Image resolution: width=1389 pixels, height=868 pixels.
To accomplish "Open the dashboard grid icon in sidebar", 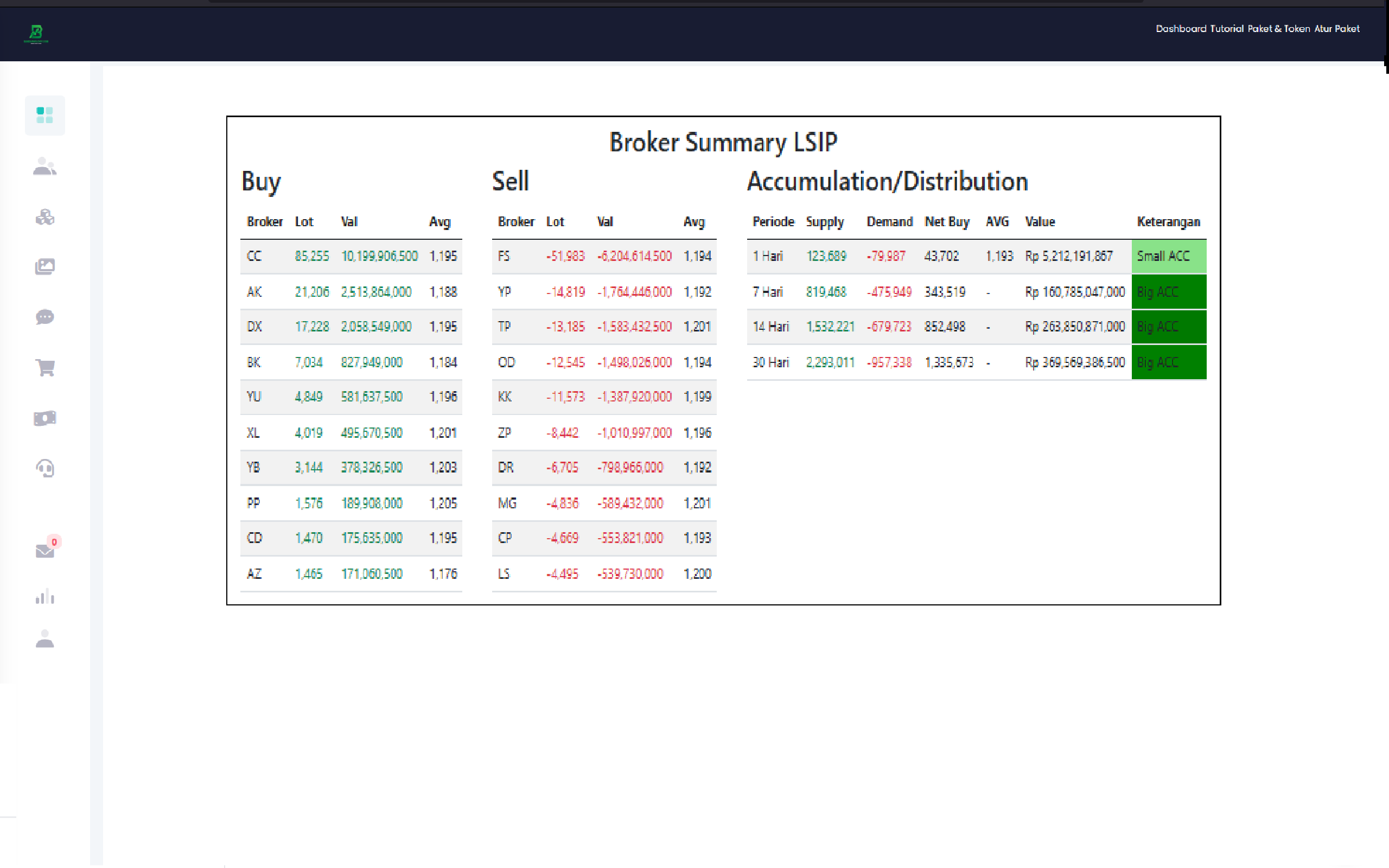I will tap(45, 116).
